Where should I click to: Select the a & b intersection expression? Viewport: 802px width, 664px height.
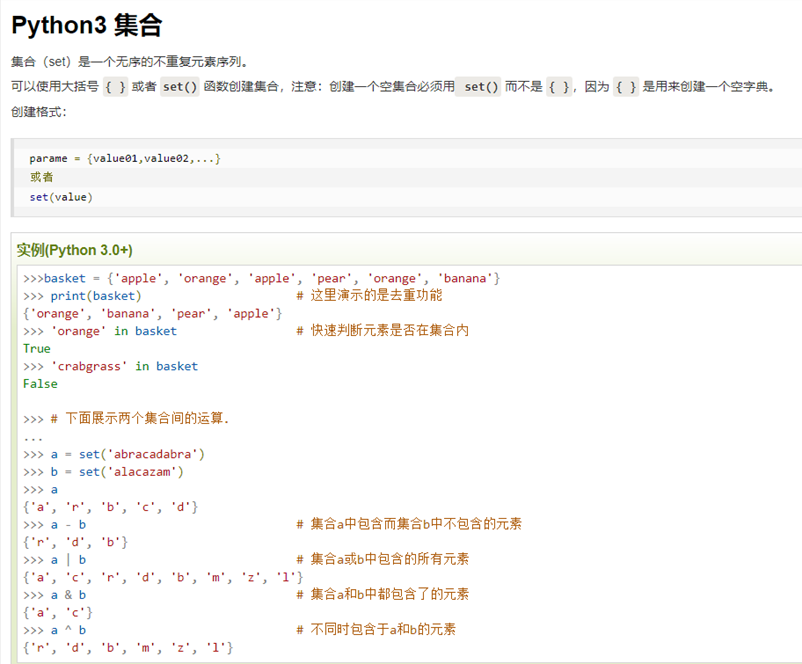point(67,594)
